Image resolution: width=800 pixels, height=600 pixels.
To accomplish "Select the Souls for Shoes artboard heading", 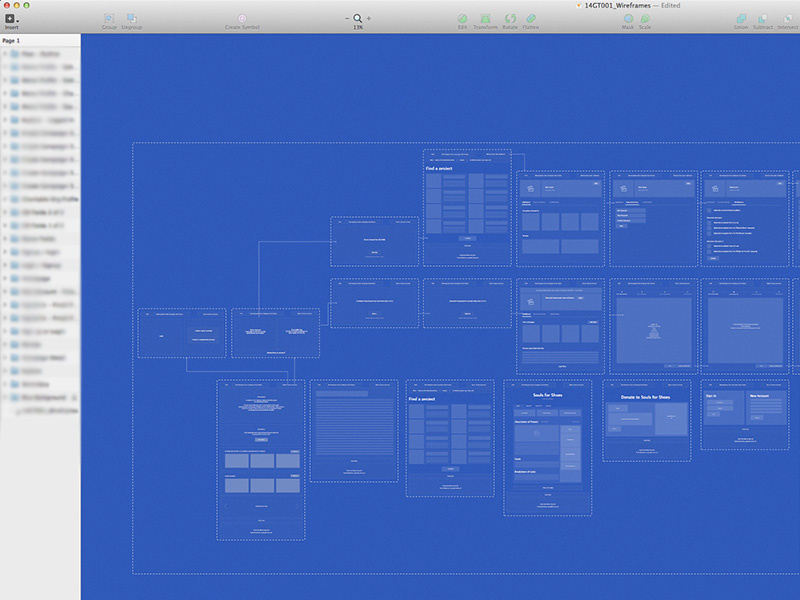I will pyautogui.click(x=547, y=395).
